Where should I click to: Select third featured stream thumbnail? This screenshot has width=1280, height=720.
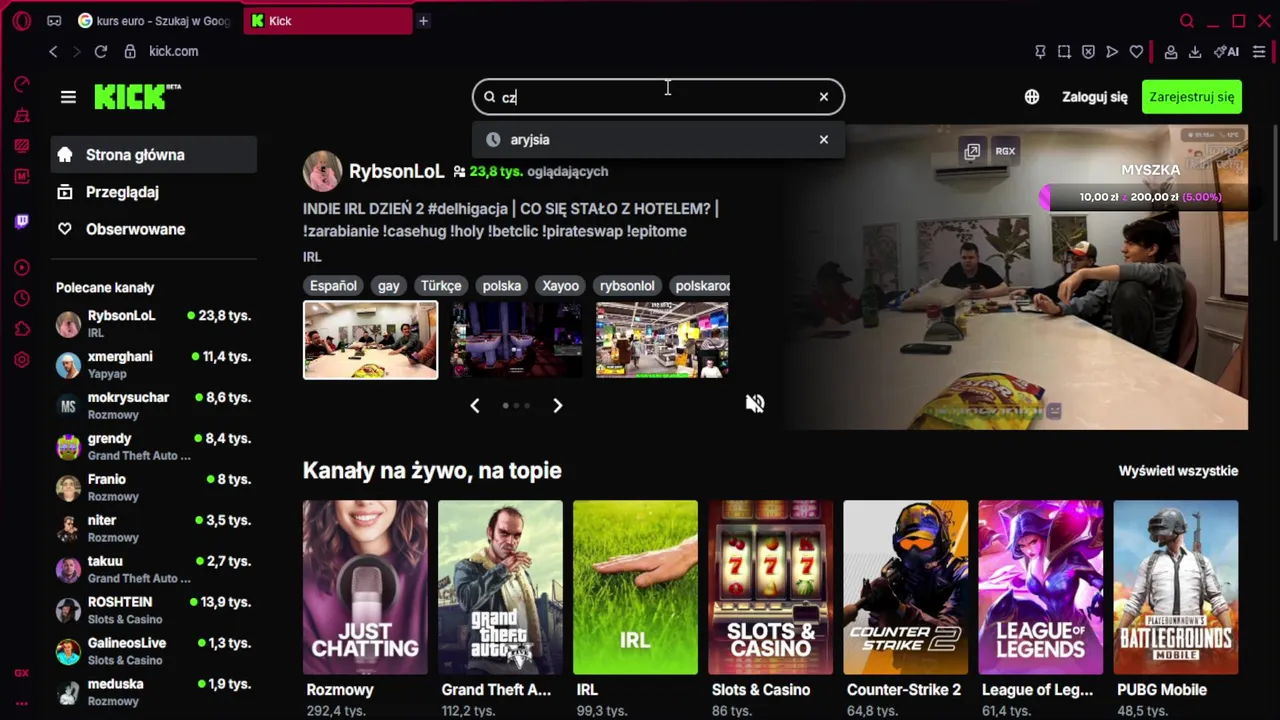click(662, 340)
